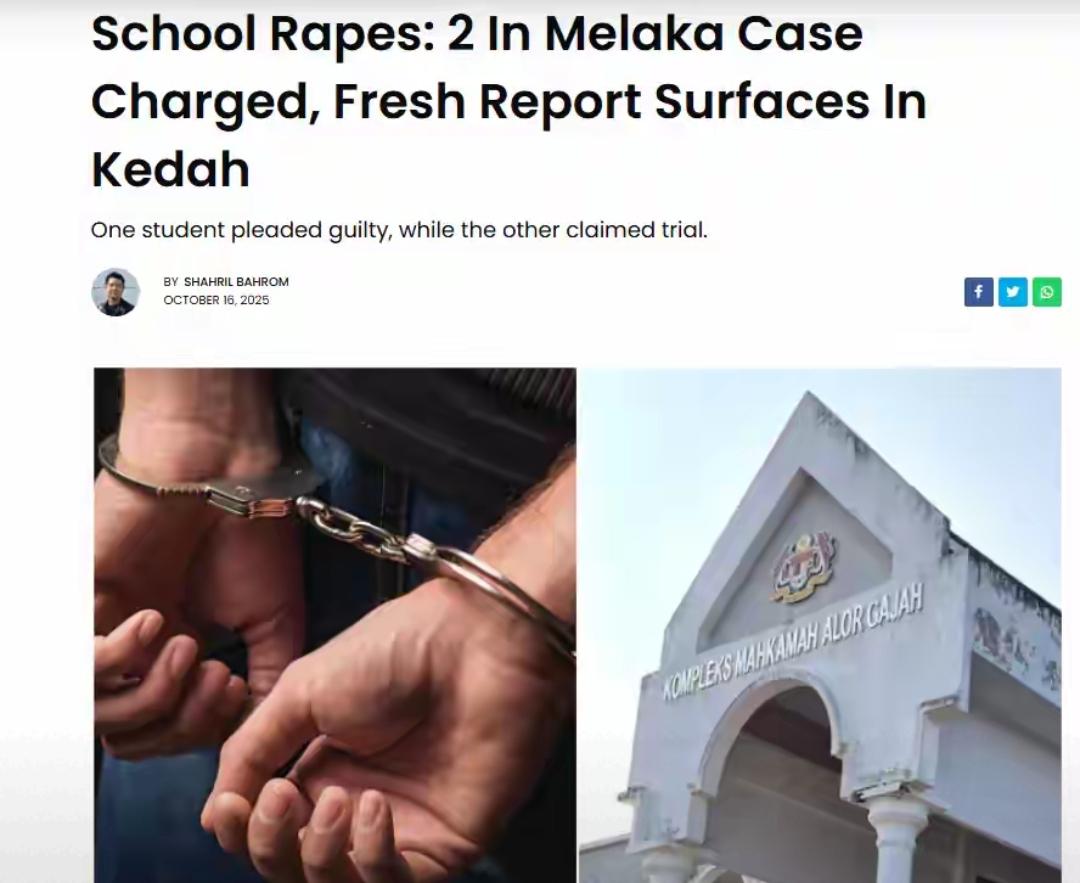
Task: Click the word Kedah in headline
Action: pos(170,169)
